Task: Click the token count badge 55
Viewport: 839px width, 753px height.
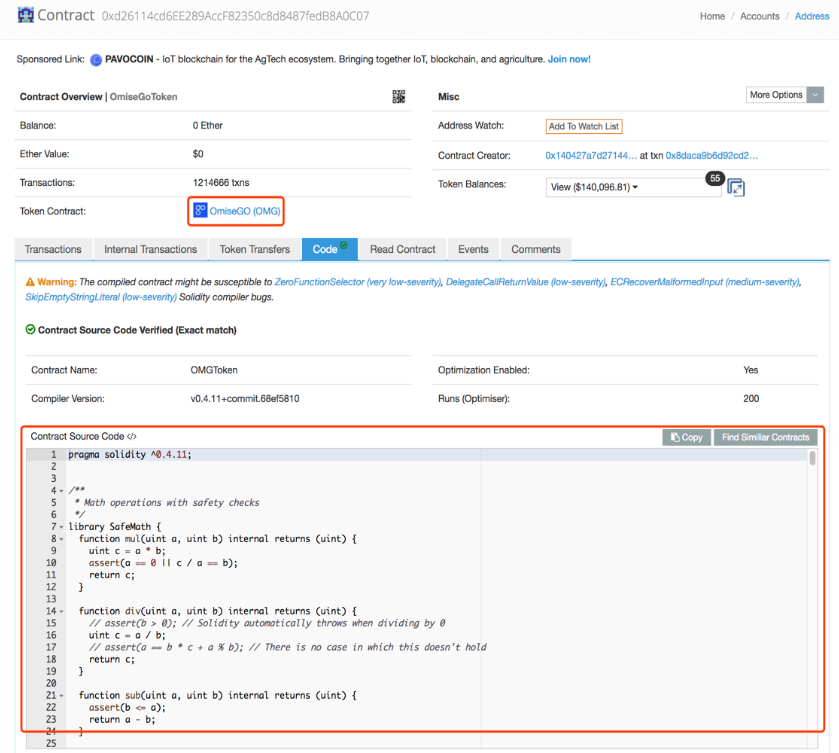Action: [x=714, y=177]
